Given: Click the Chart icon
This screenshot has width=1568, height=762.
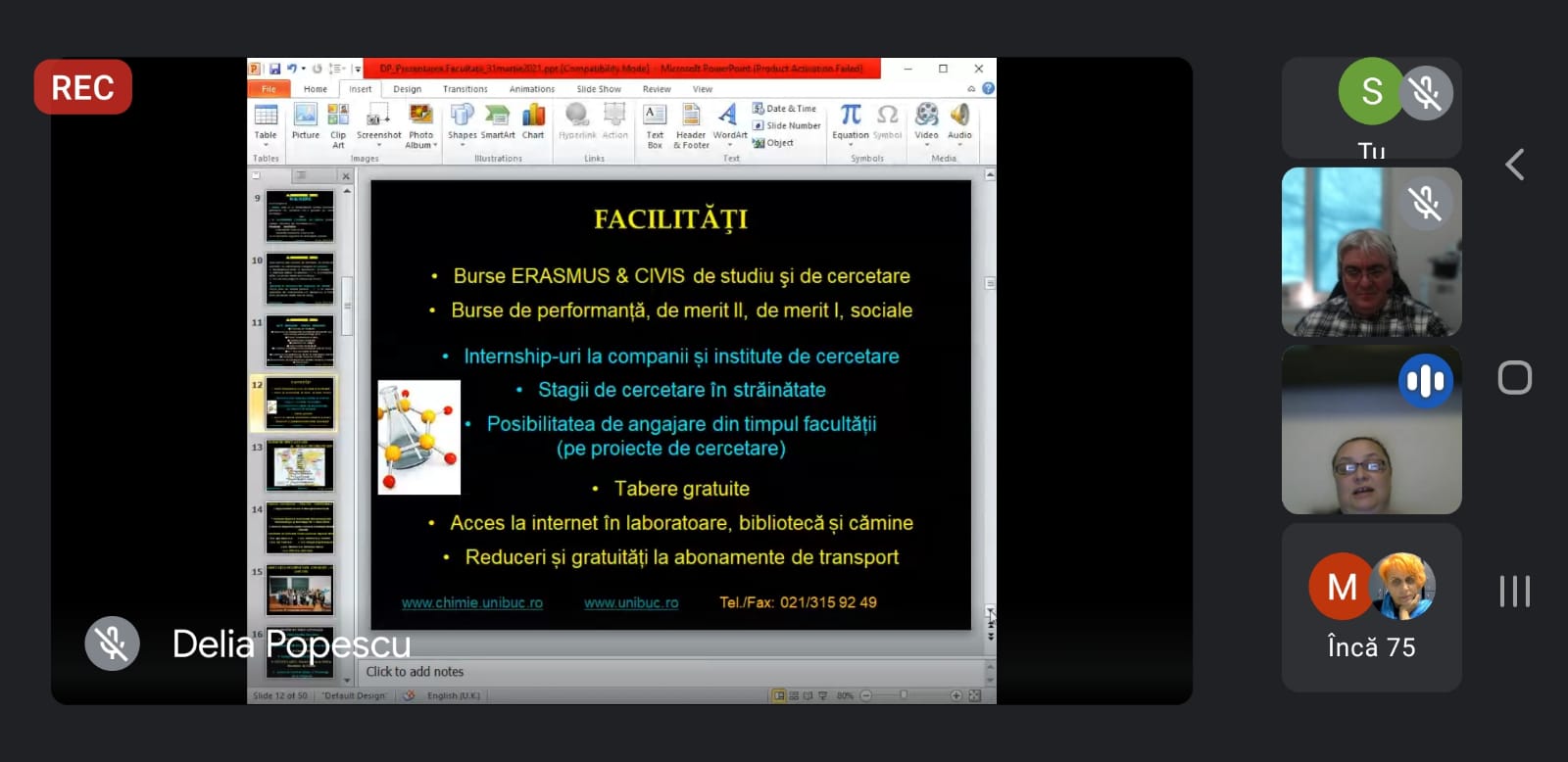Looking at the screenshot, I should (x=533, y=115).
